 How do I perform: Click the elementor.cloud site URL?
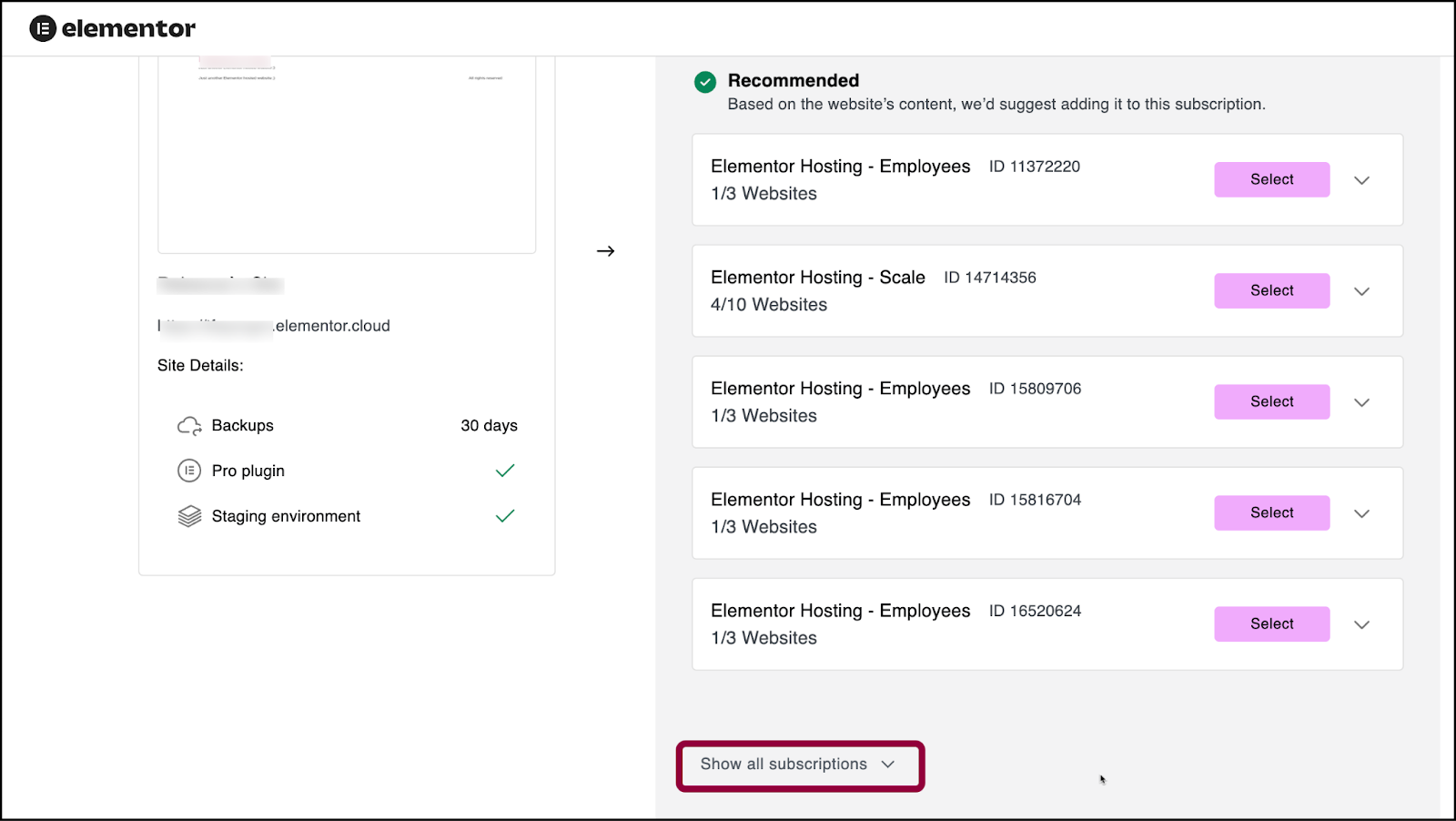(x=274, y=326)
